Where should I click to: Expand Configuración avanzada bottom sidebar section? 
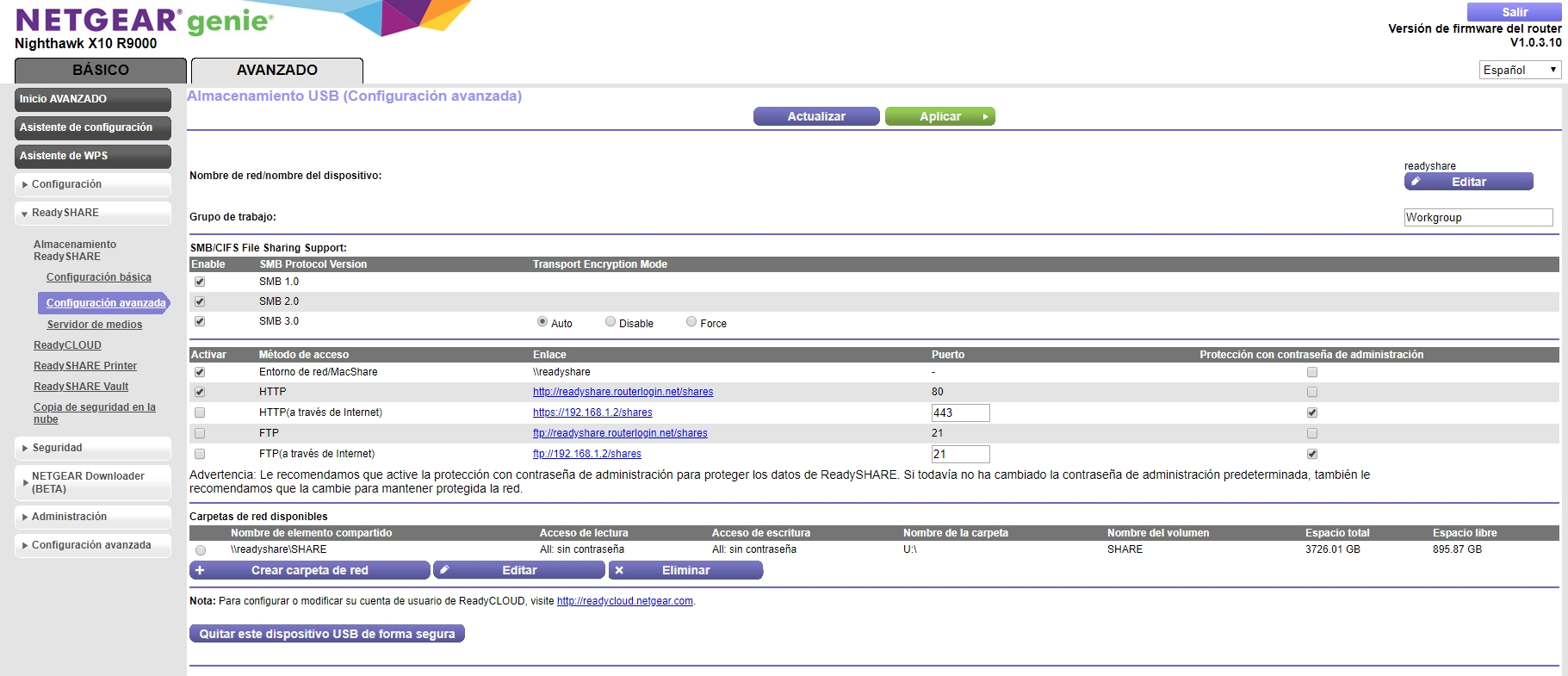point(93,545)
